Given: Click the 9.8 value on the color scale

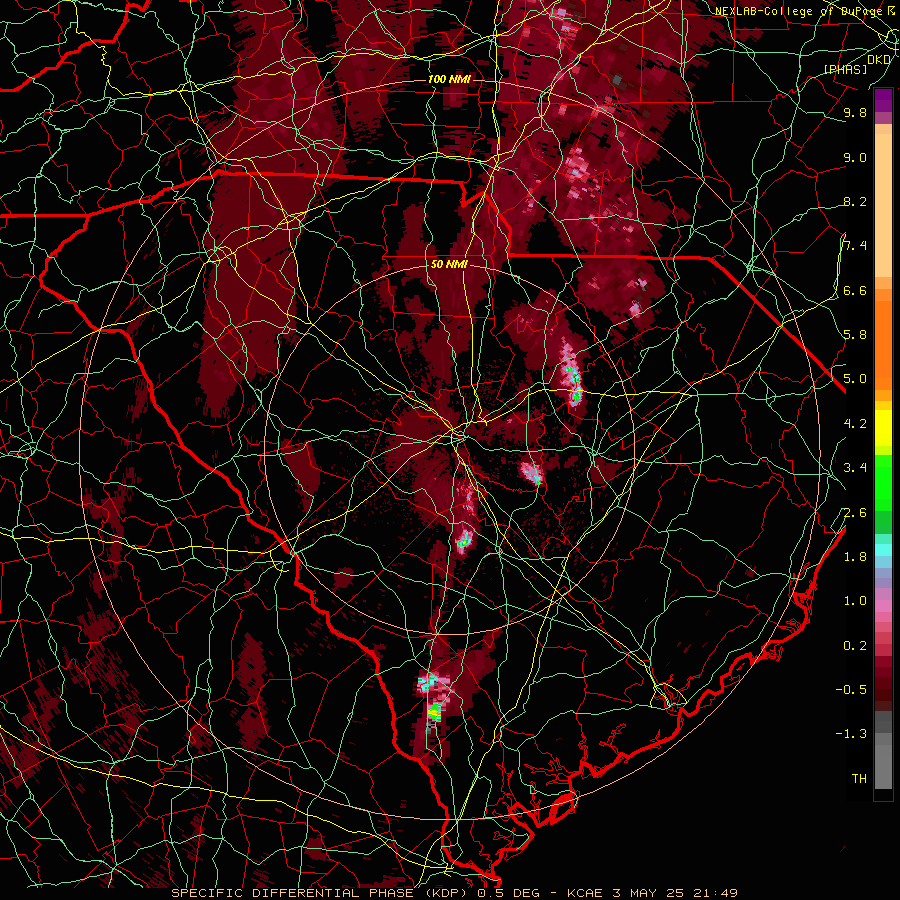Looking at the screenshot, I should (x=855, y=112).
